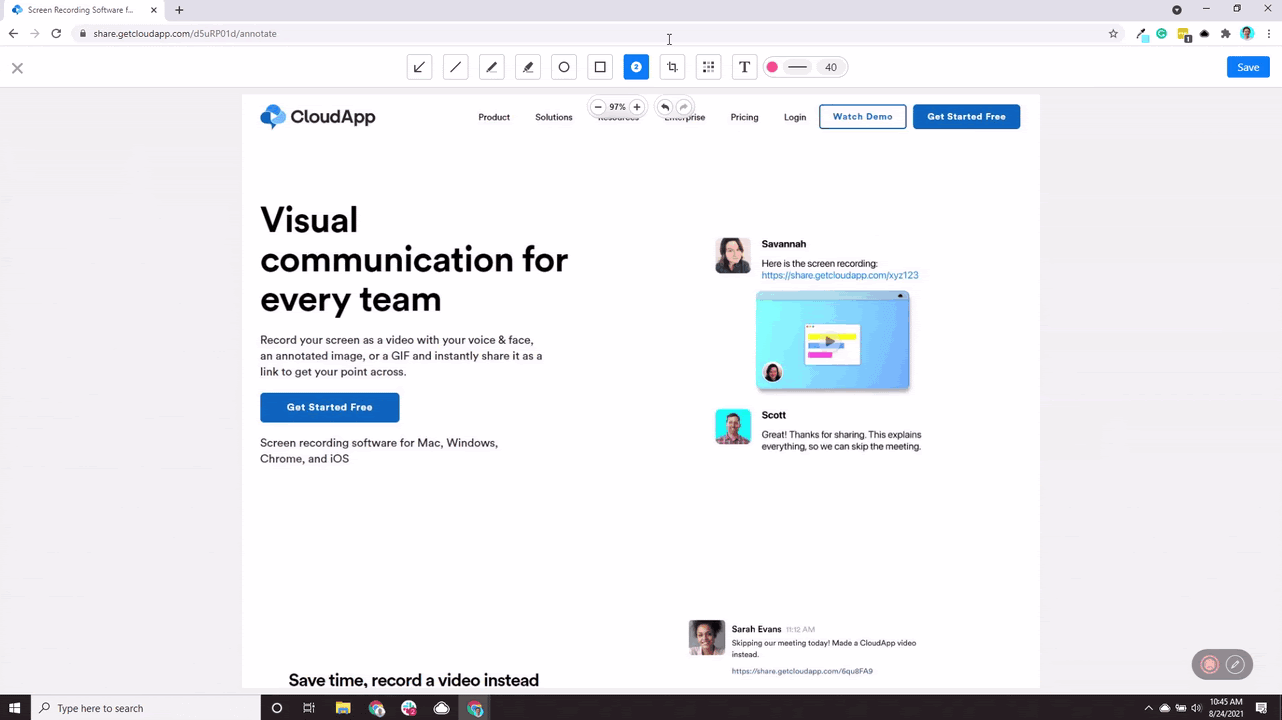This screenshot has height=720, width=1282.
Task: Click the floating pencil annotate button
Action: pos(1235,664)
